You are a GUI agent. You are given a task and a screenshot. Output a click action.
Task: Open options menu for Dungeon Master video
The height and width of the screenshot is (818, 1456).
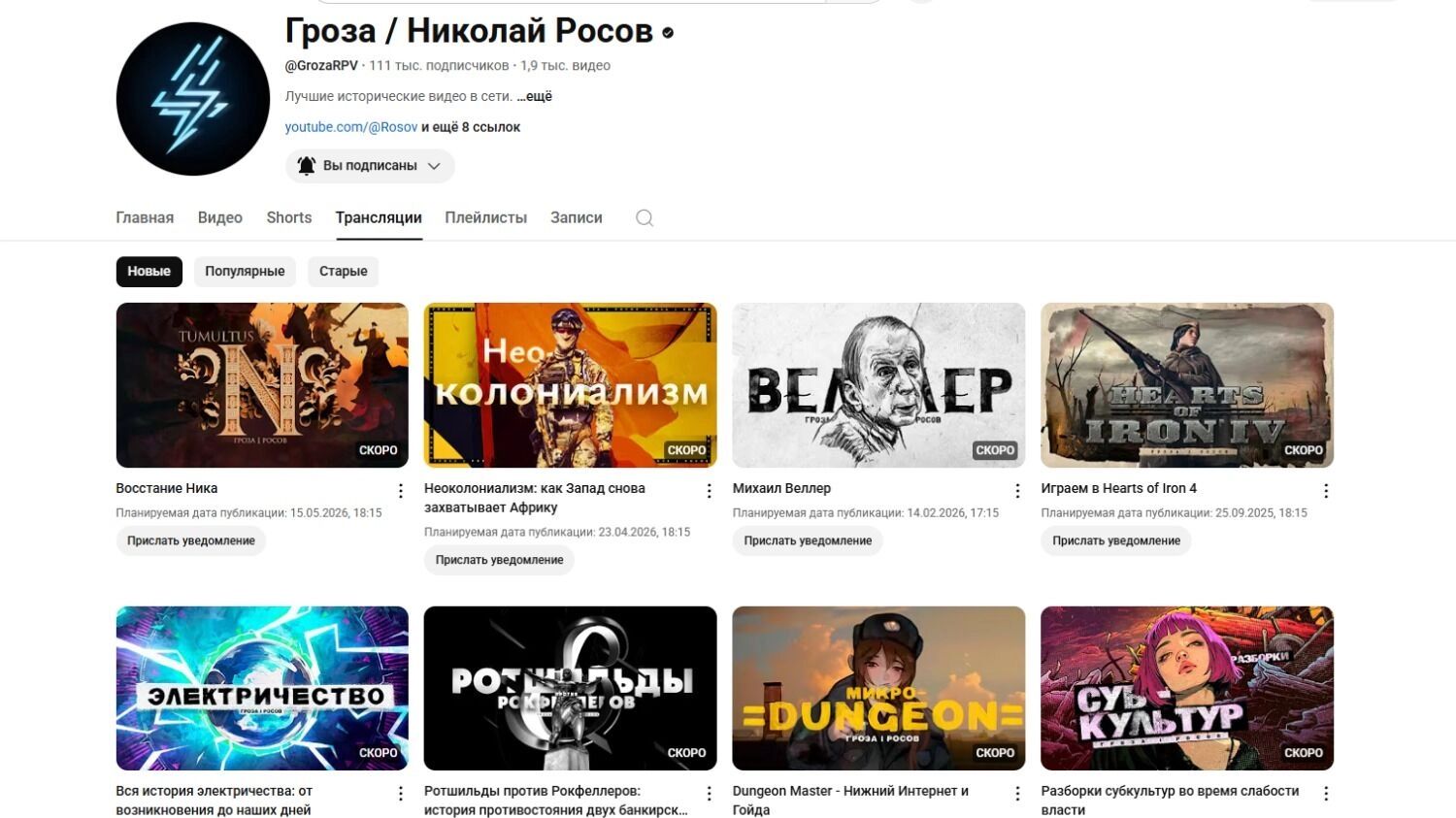click(1017, 794)
